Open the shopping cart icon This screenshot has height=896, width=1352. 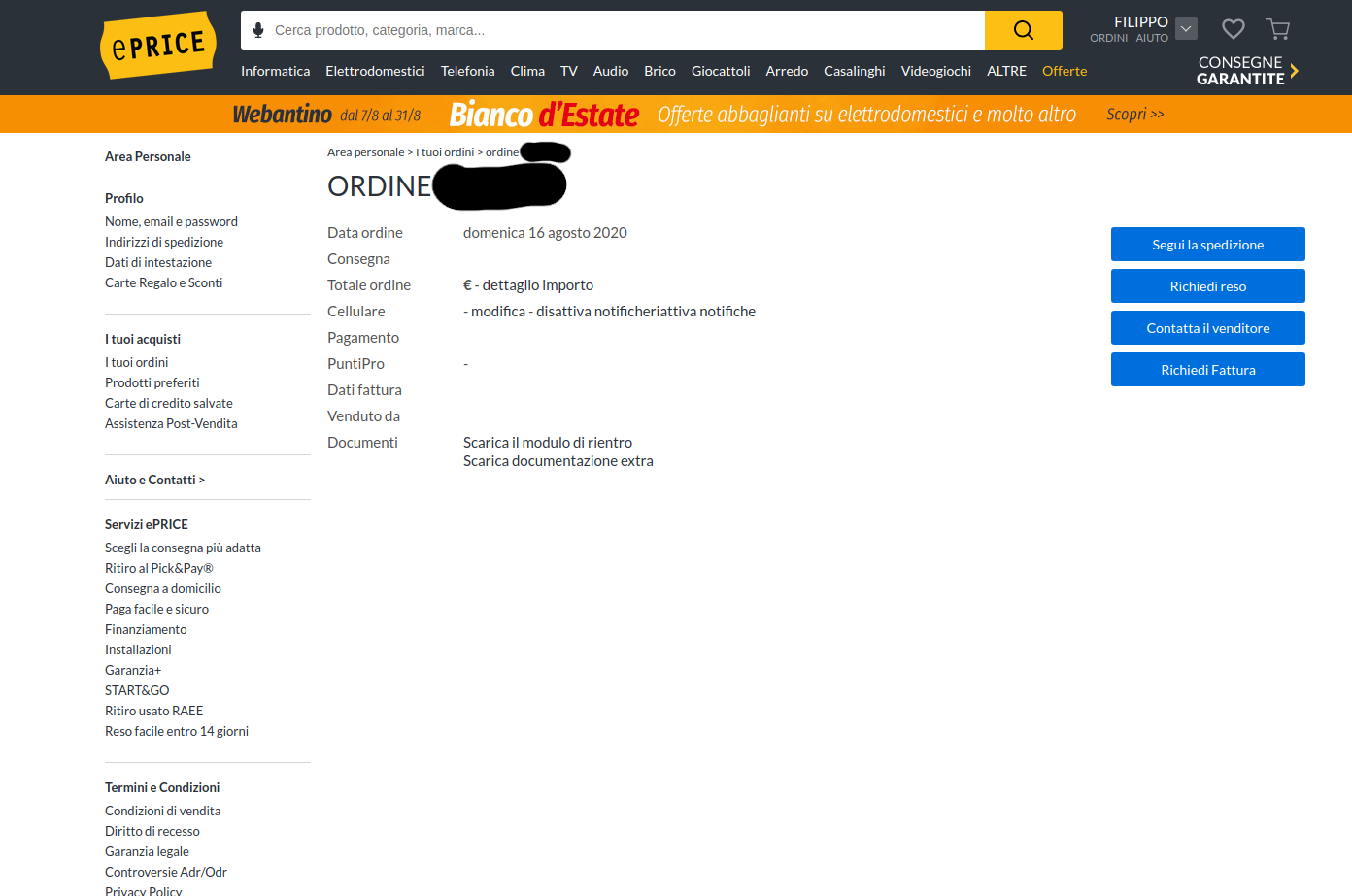(x=1278, y=29)
